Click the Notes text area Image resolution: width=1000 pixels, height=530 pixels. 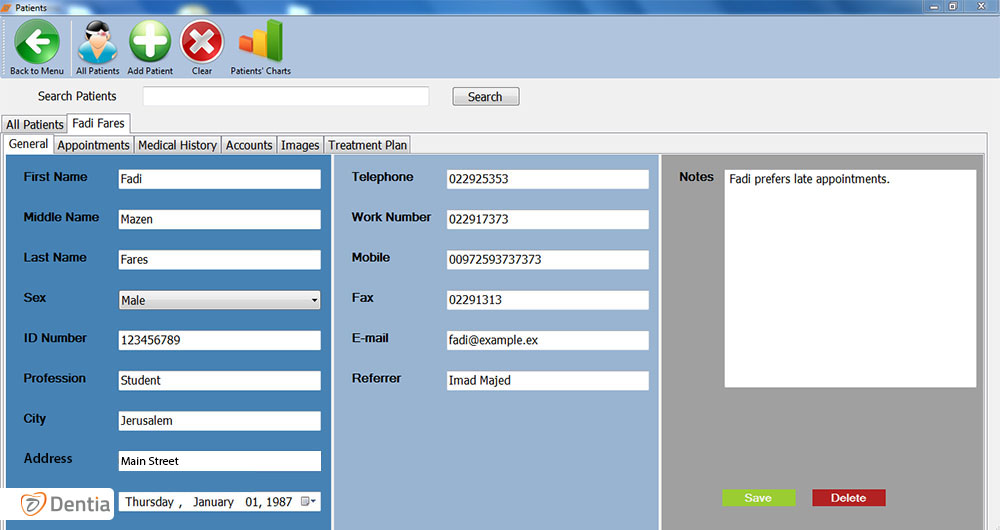pyautogui.click(x=849, y=280)
